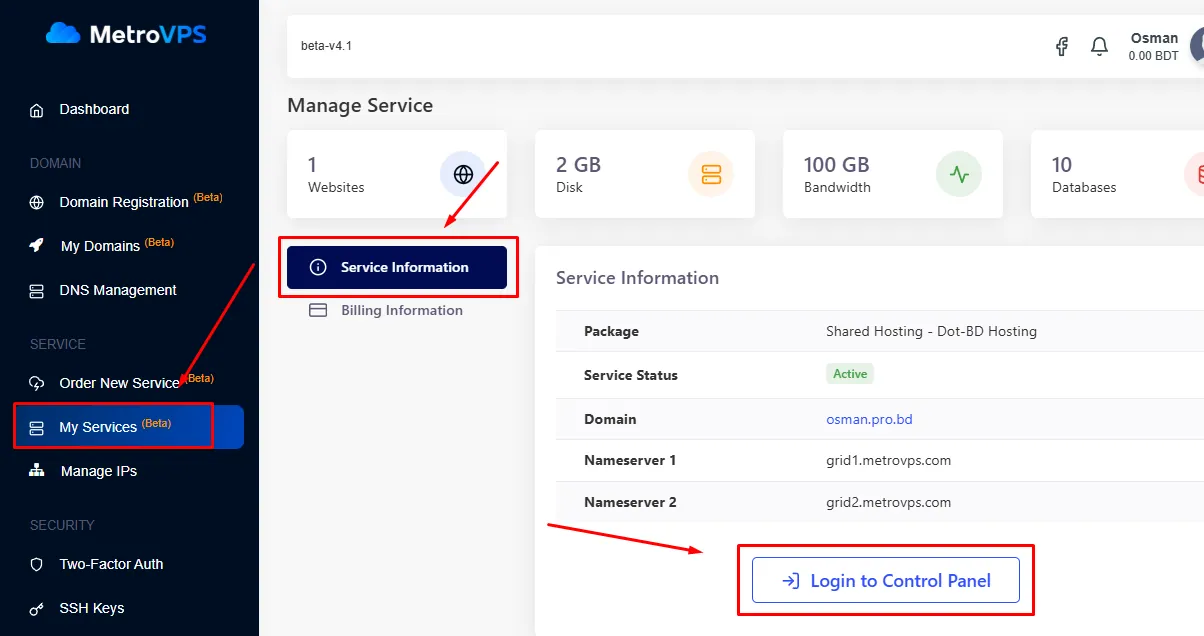Viewport: 1204px width, 636px height.
Task: Go to Domain Registration in sidebar
Action: click(123, 202)
